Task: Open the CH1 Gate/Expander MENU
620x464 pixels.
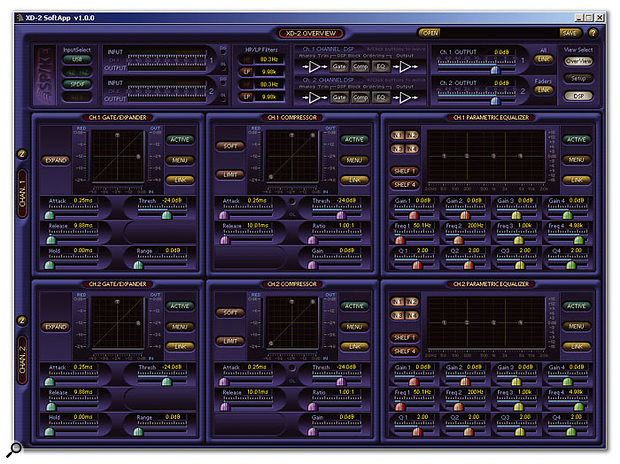Action: click(180, 160)
